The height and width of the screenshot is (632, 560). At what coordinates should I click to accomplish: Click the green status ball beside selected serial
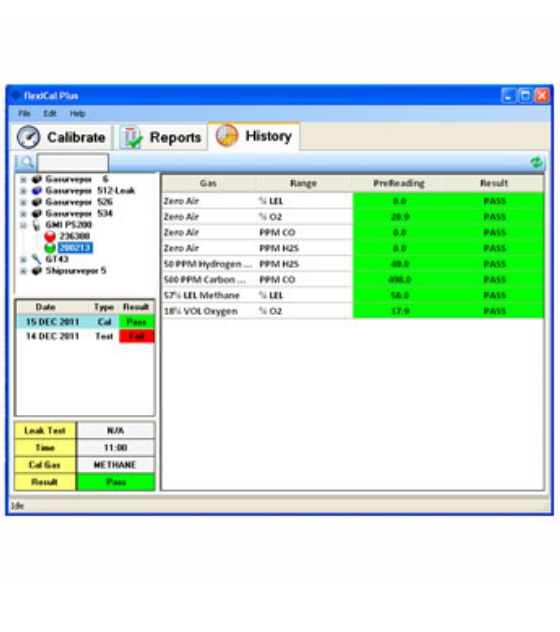point(50,247)
